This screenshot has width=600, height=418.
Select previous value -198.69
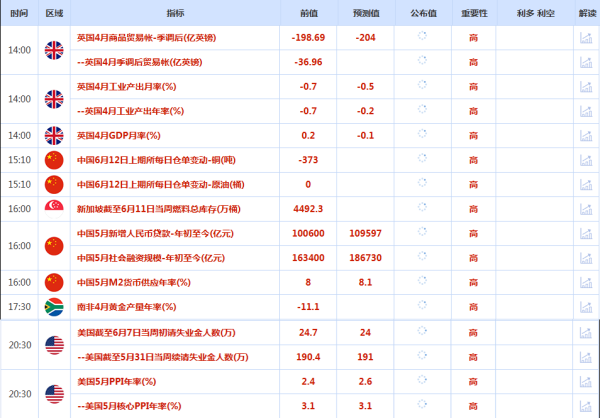(x=308, y=38)
